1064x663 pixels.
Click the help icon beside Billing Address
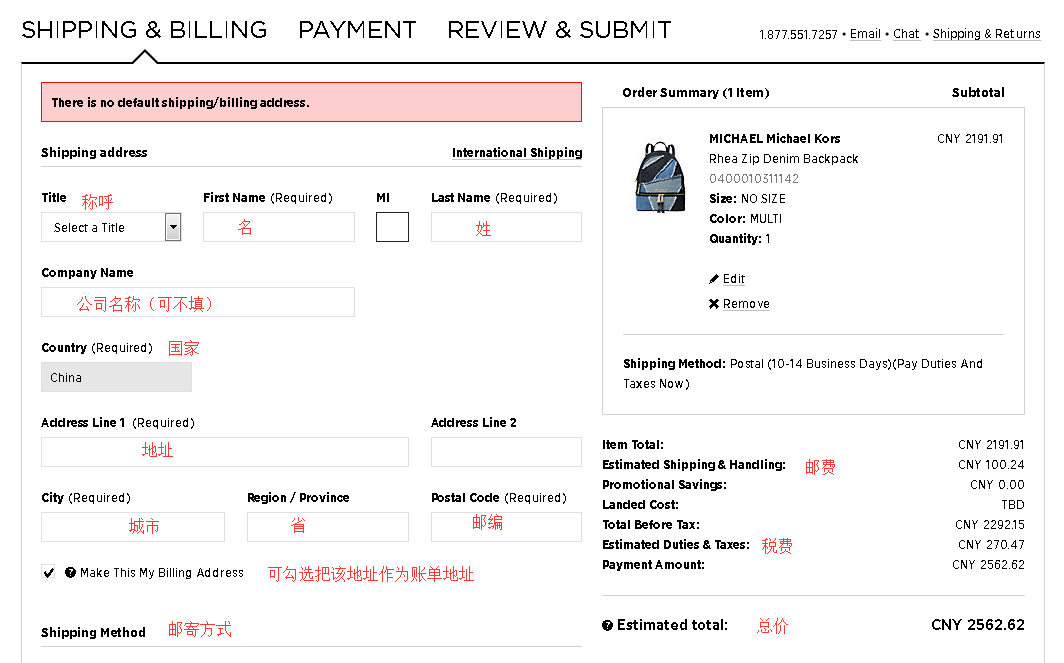(x=71, y=573)
